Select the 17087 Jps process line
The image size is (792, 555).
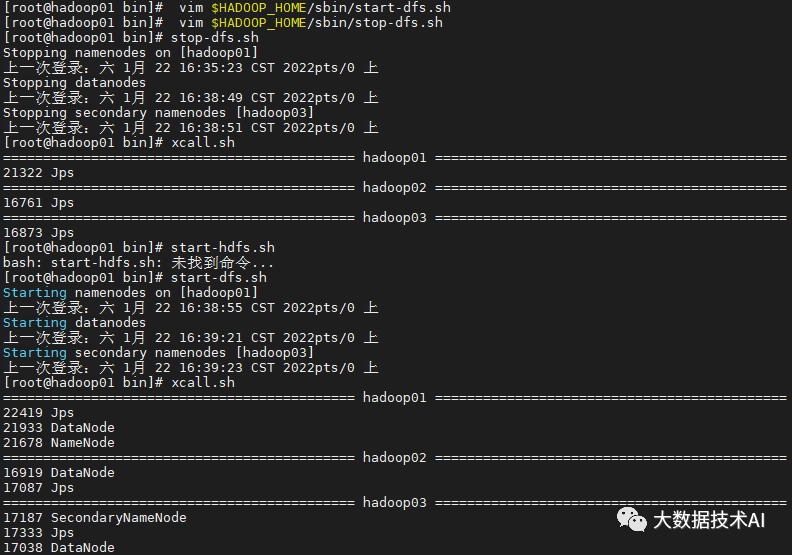pos(38,488)
